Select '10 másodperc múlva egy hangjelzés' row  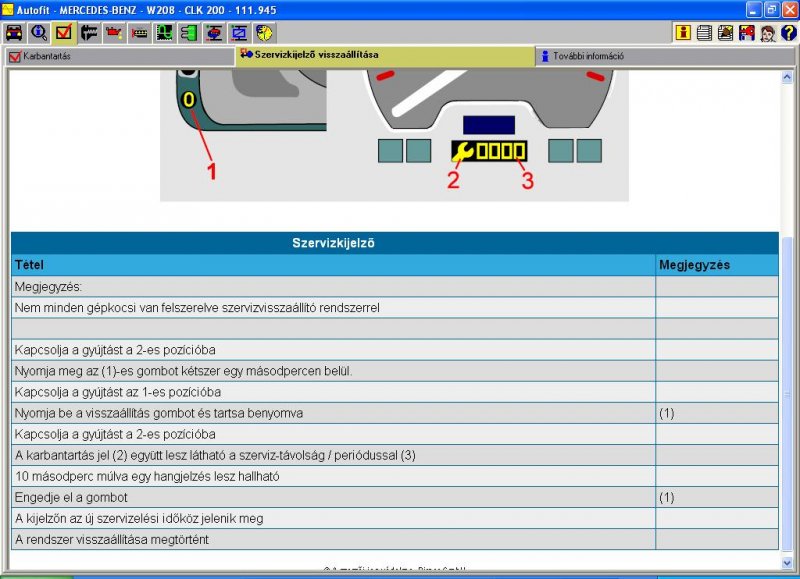395,476
